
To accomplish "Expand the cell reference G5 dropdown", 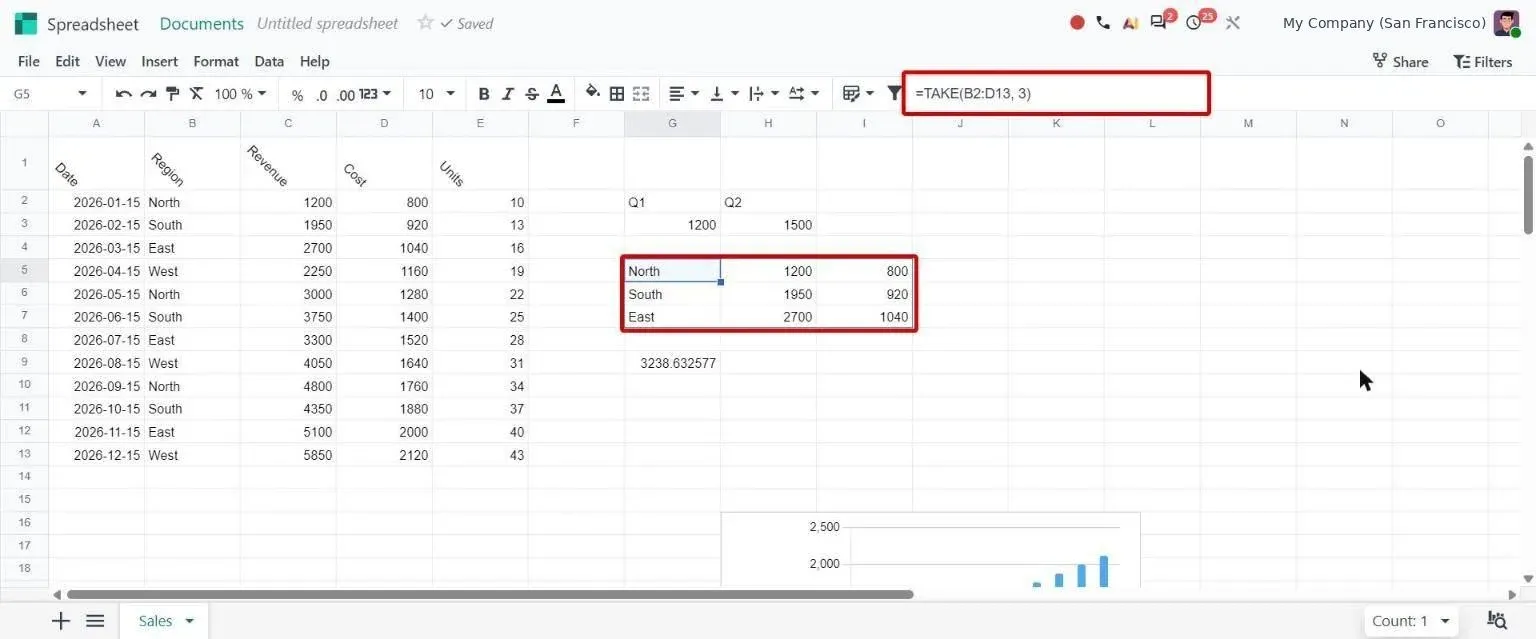I will pyautogui.click(x=82, y=94).
